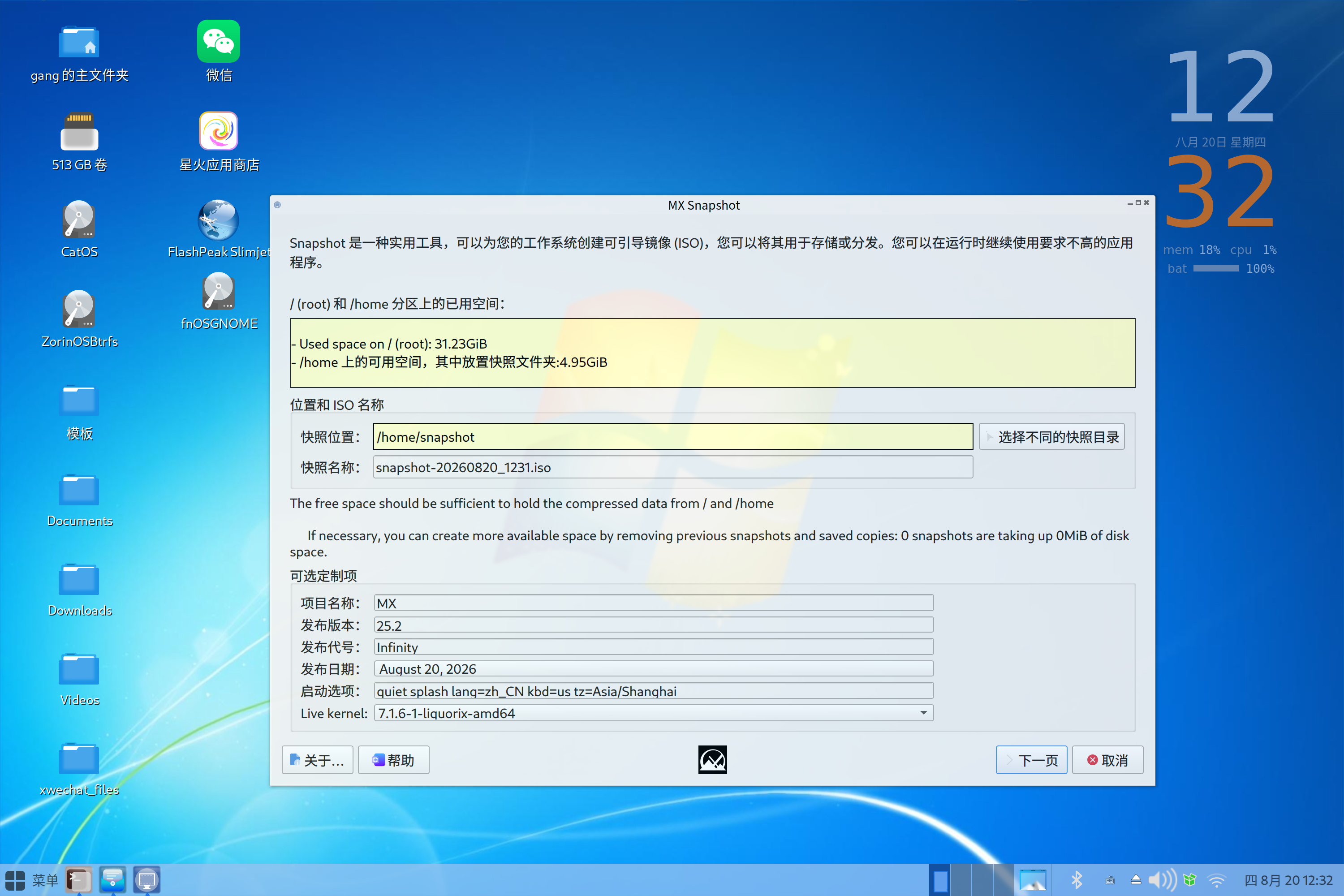Open the WeChat desktop icon
Viewport: 1344px width, 896px height.
coord(218,42)
